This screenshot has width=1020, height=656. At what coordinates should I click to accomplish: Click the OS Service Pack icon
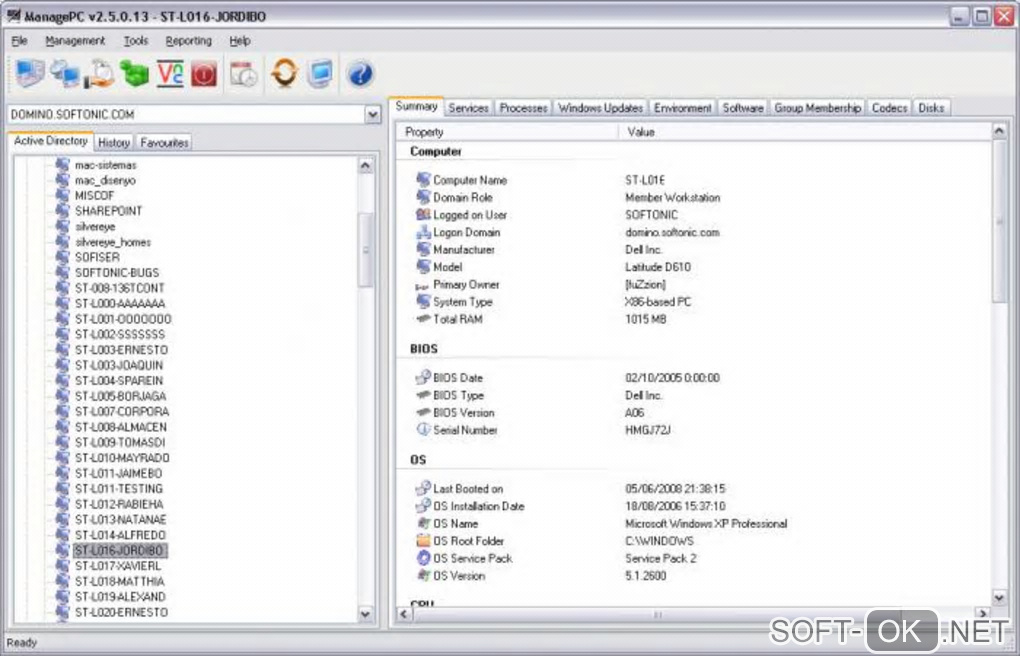pos(423,558)
